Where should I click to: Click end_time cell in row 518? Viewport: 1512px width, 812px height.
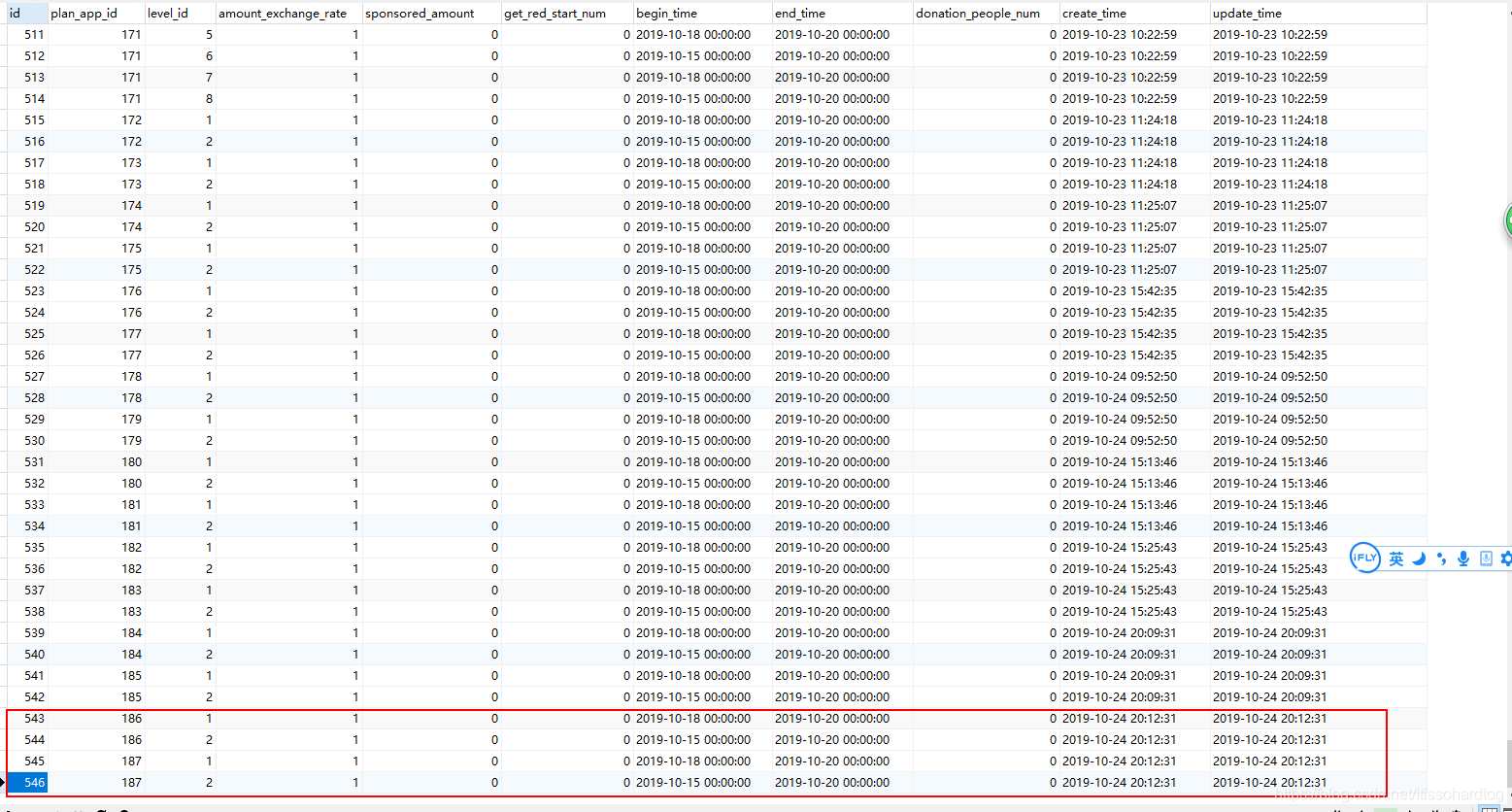tap(842, 185)
